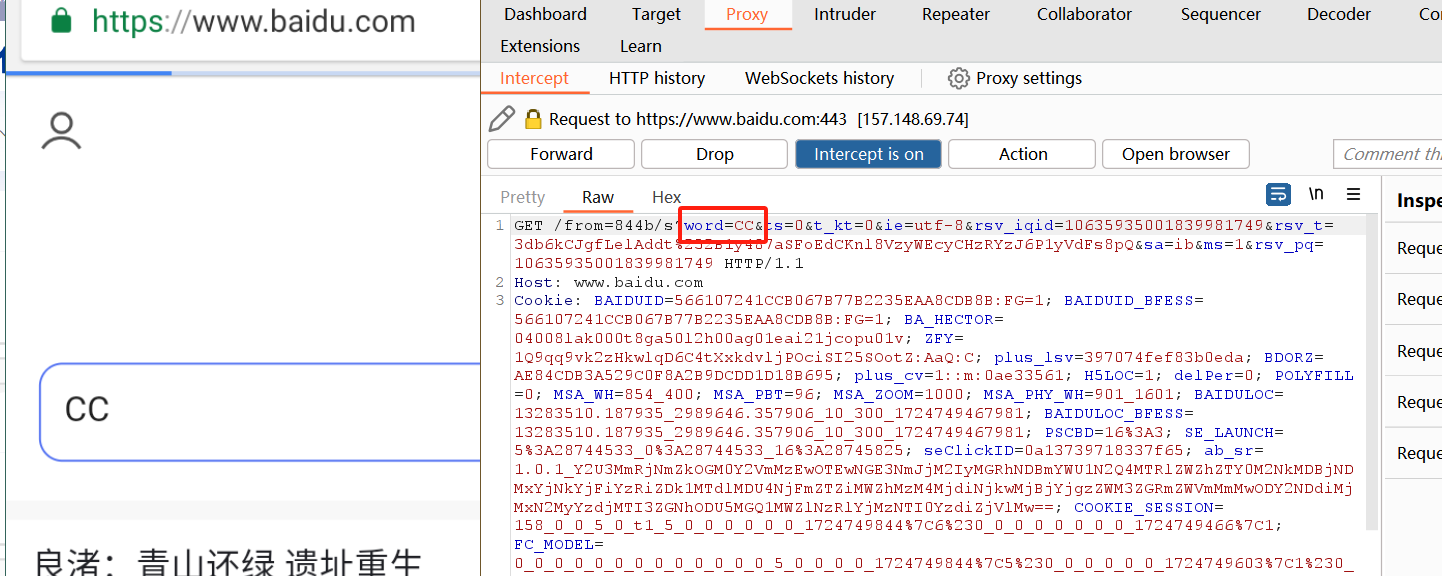Click the Cookie header name on line 3

pos(546,300)
